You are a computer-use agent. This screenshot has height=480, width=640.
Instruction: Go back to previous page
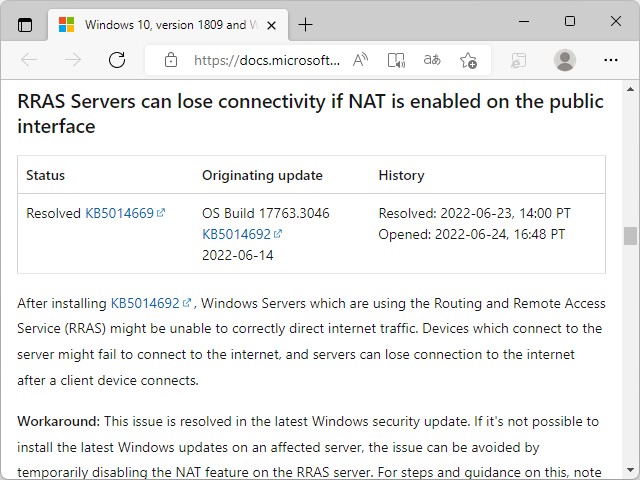click(29, 60)
